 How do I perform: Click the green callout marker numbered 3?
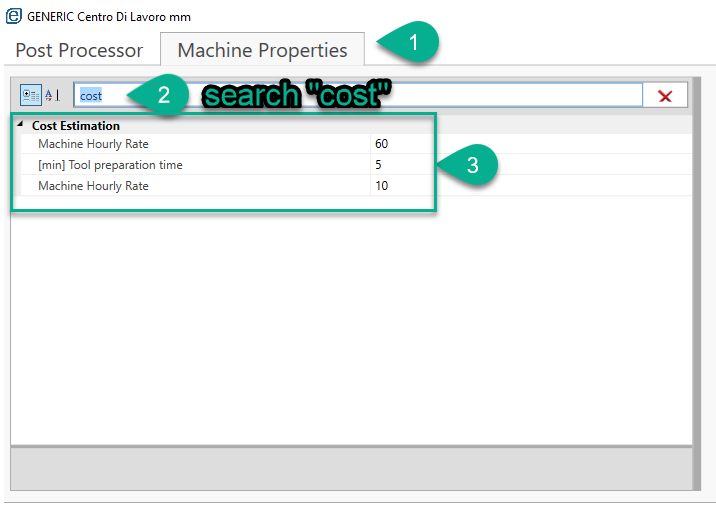pos(470,166)
